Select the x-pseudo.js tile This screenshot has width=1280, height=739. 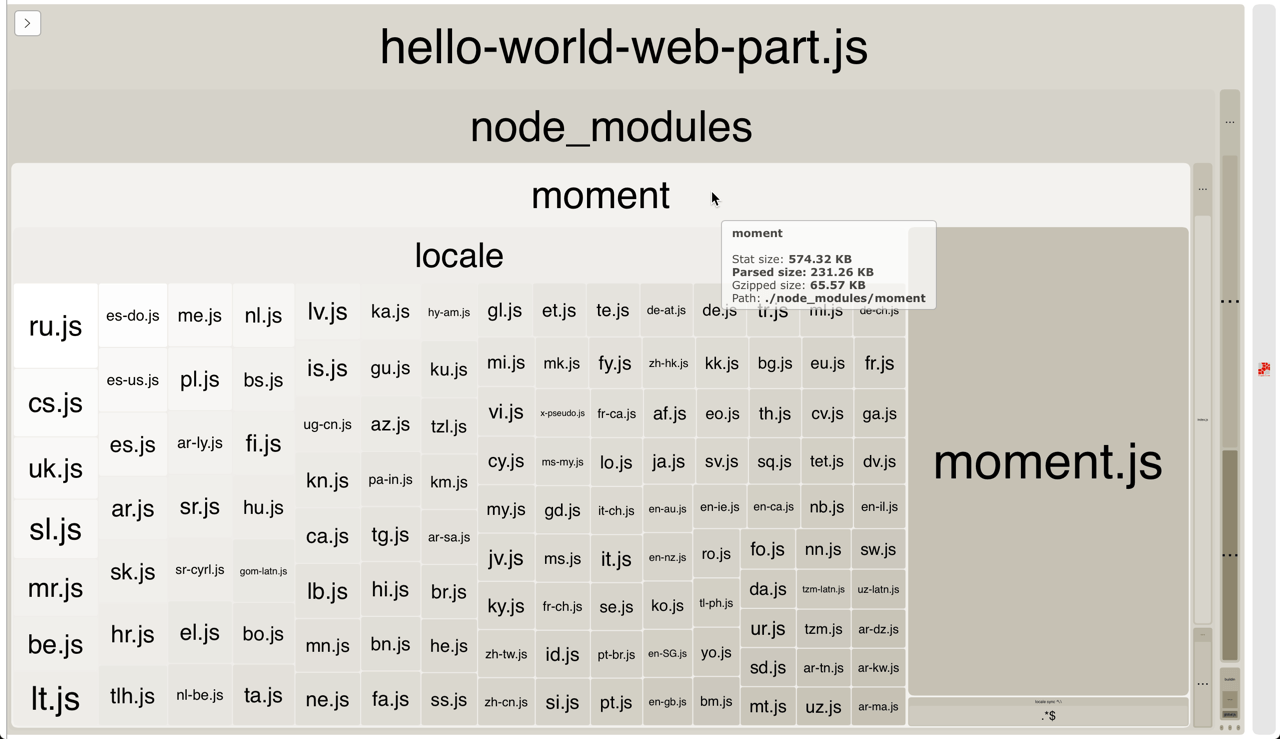tap(562, 413)
